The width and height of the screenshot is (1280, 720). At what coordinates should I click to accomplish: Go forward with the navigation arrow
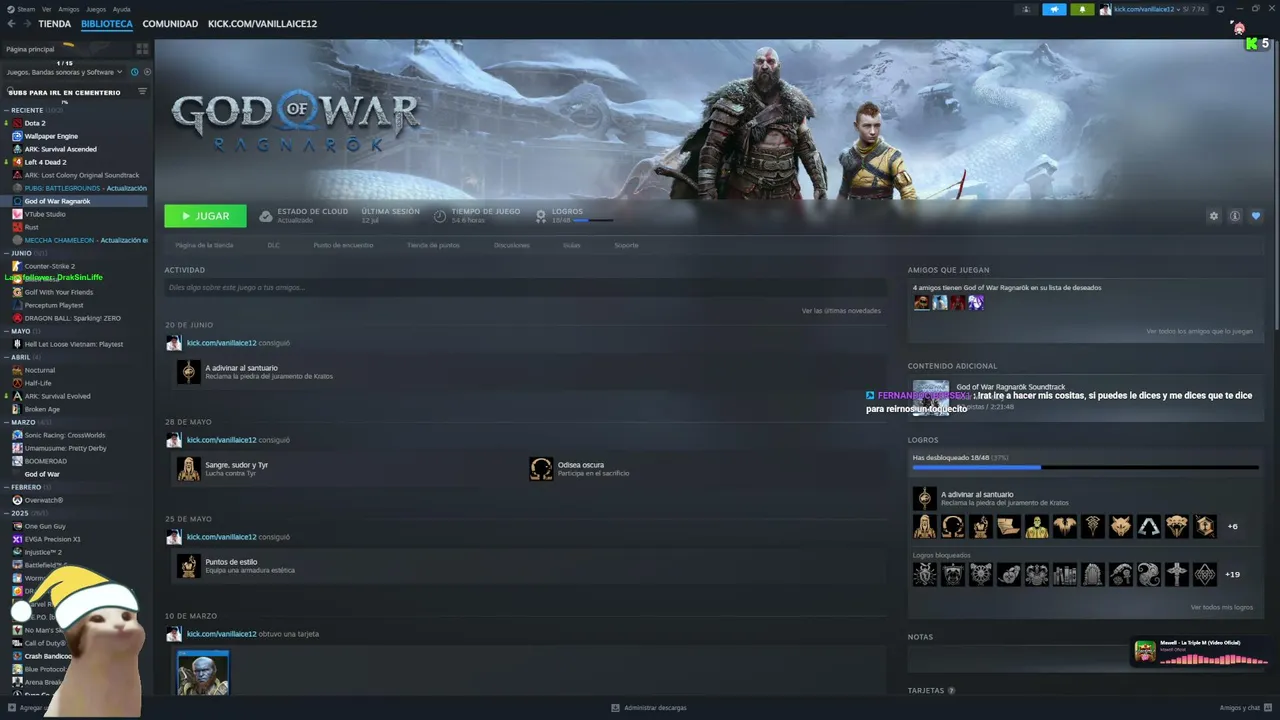(26, 24)
